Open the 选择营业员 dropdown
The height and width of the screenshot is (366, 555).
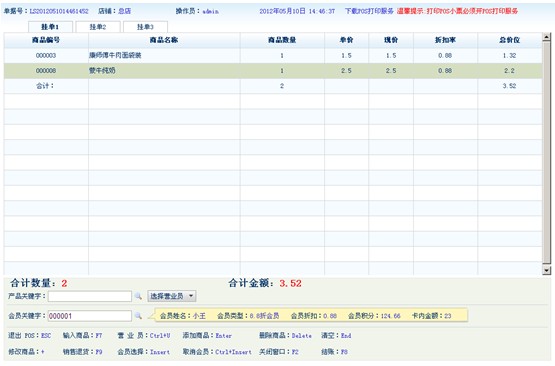click(172, 296)
